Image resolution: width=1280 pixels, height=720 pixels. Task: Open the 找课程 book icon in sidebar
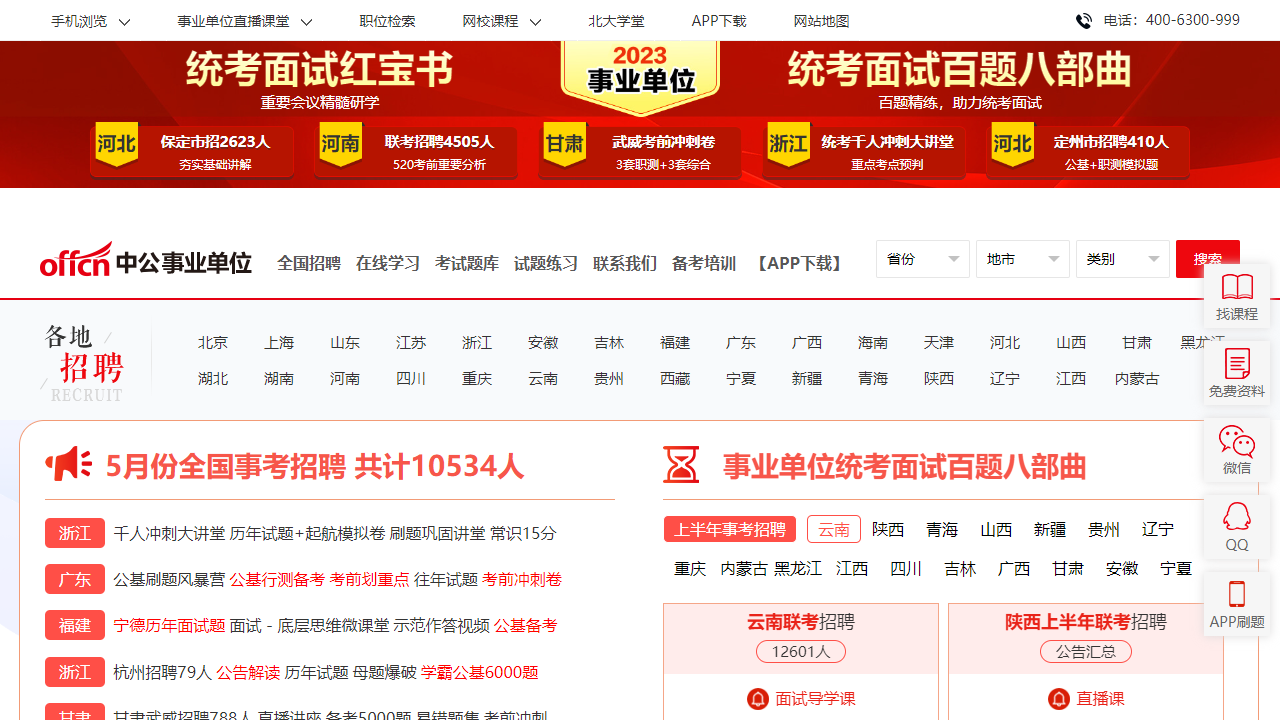click(1237, 297)
